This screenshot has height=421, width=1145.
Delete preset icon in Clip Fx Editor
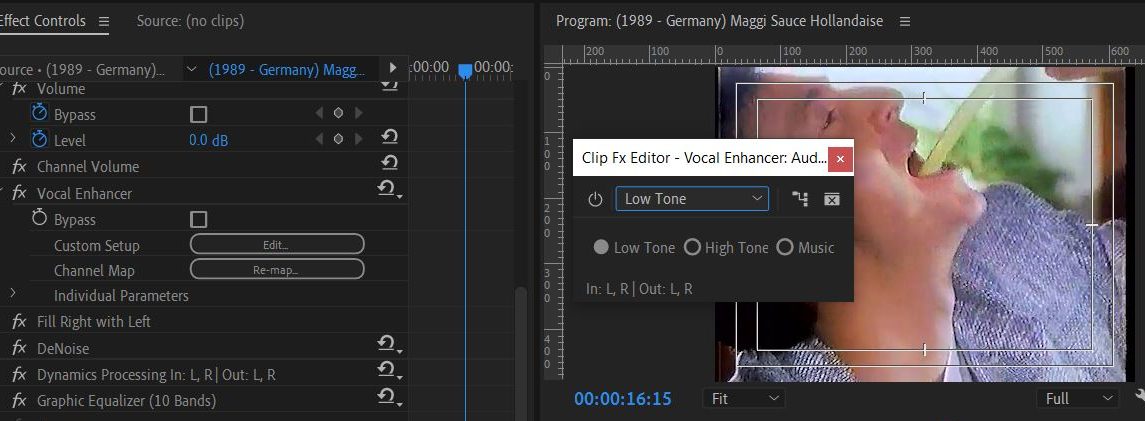(x=832, y=199)
